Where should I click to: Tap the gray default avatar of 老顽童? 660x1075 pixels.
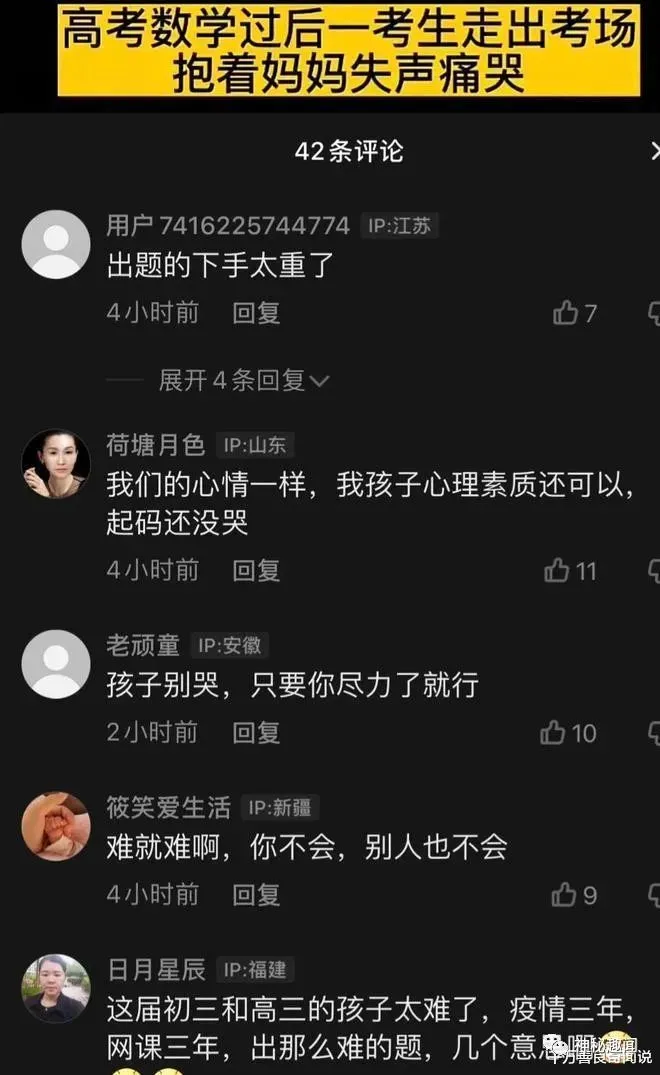[56, 664]
